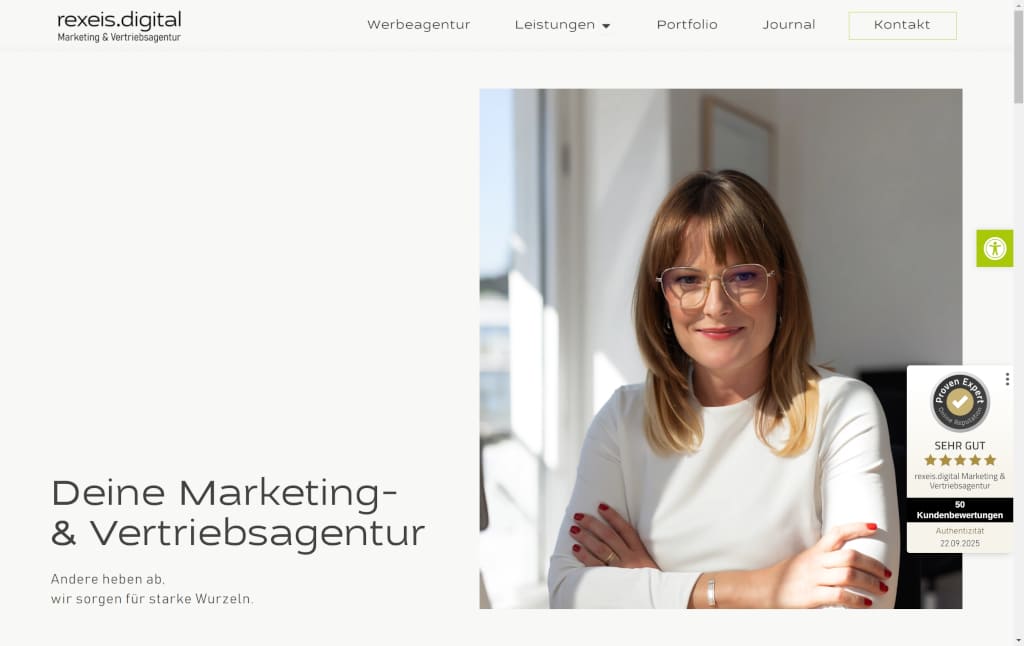The width and height of the screenshot is (1024, 646).
Task: Click the 50 Kundenbewertungen bar
Action: click(959, 510)
